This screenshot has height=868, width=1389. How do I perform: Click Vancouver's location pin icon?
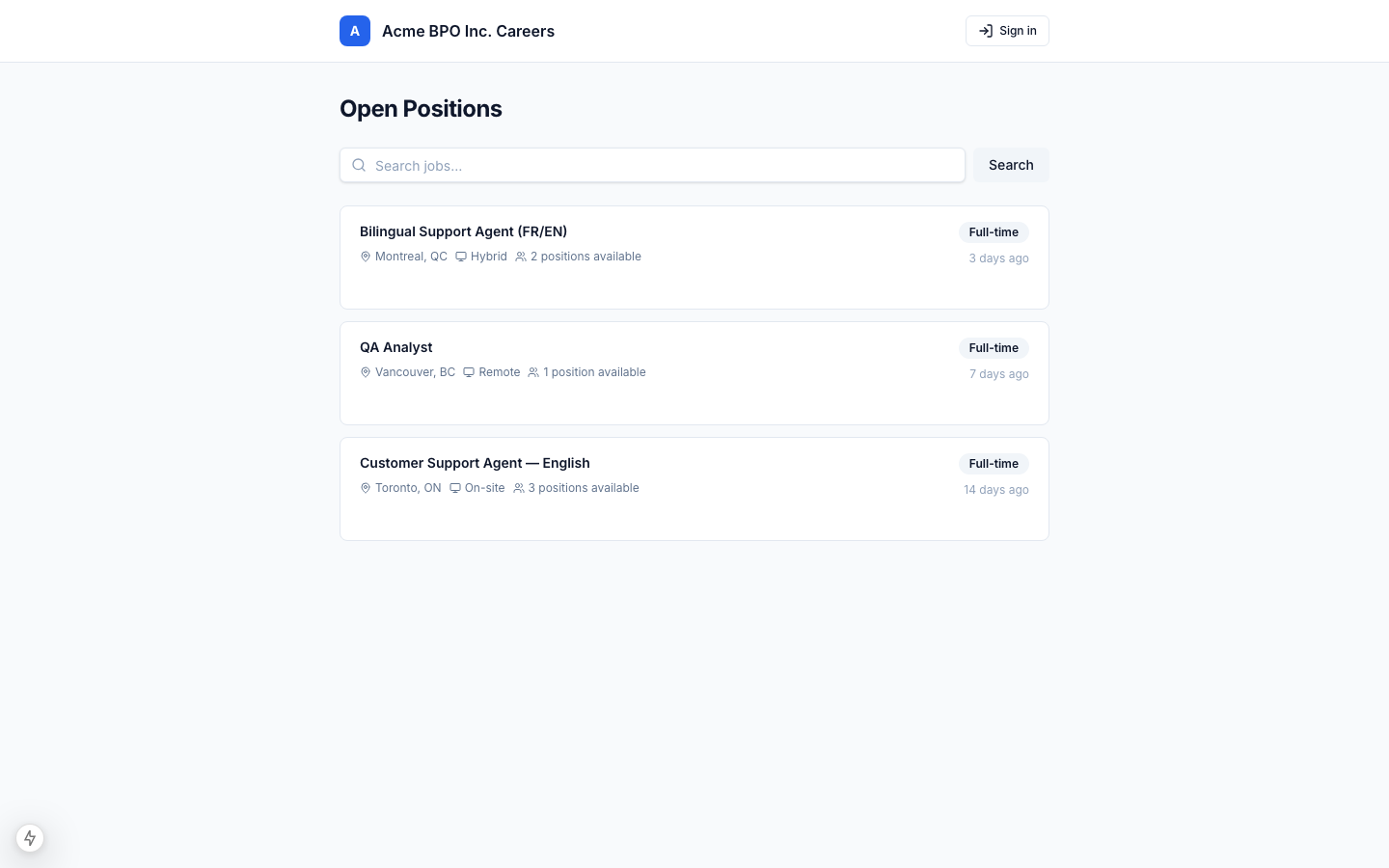[x=366, y=372]
